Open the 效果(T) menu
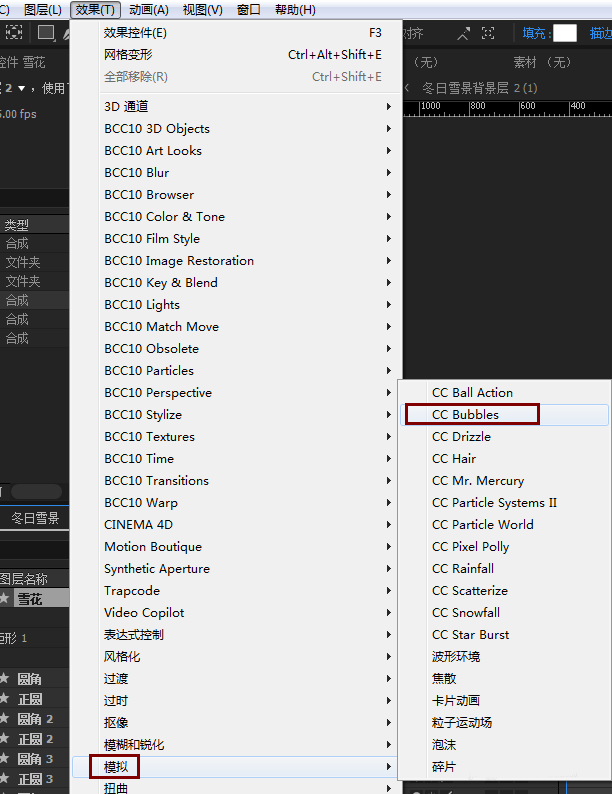Image resolution: width=612 pixels, height=794 pixels. tap(95, 10)
